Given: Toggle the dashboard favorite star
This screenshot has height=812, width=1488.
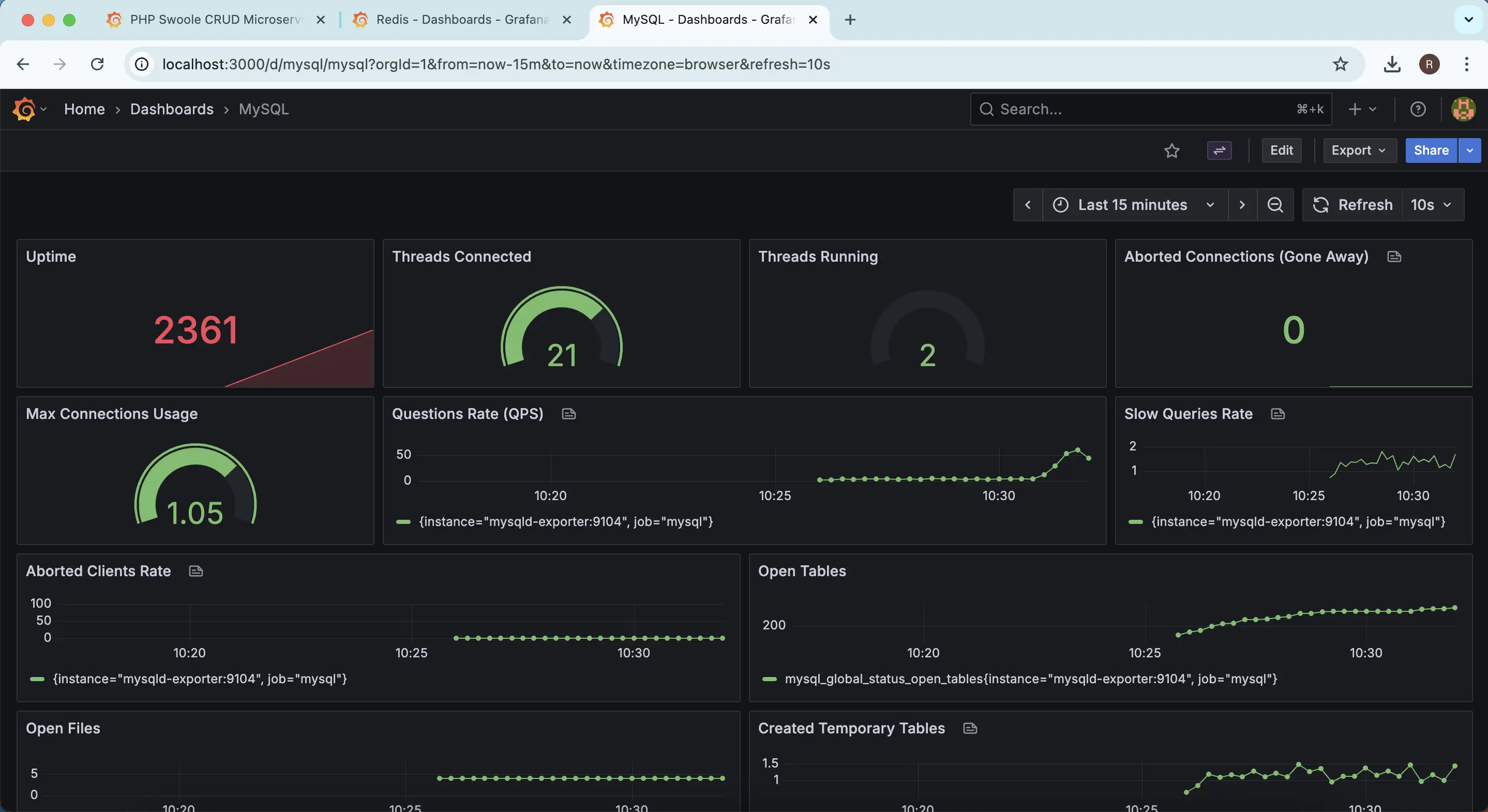Looking at the screenshot, I should [1172, 151].
